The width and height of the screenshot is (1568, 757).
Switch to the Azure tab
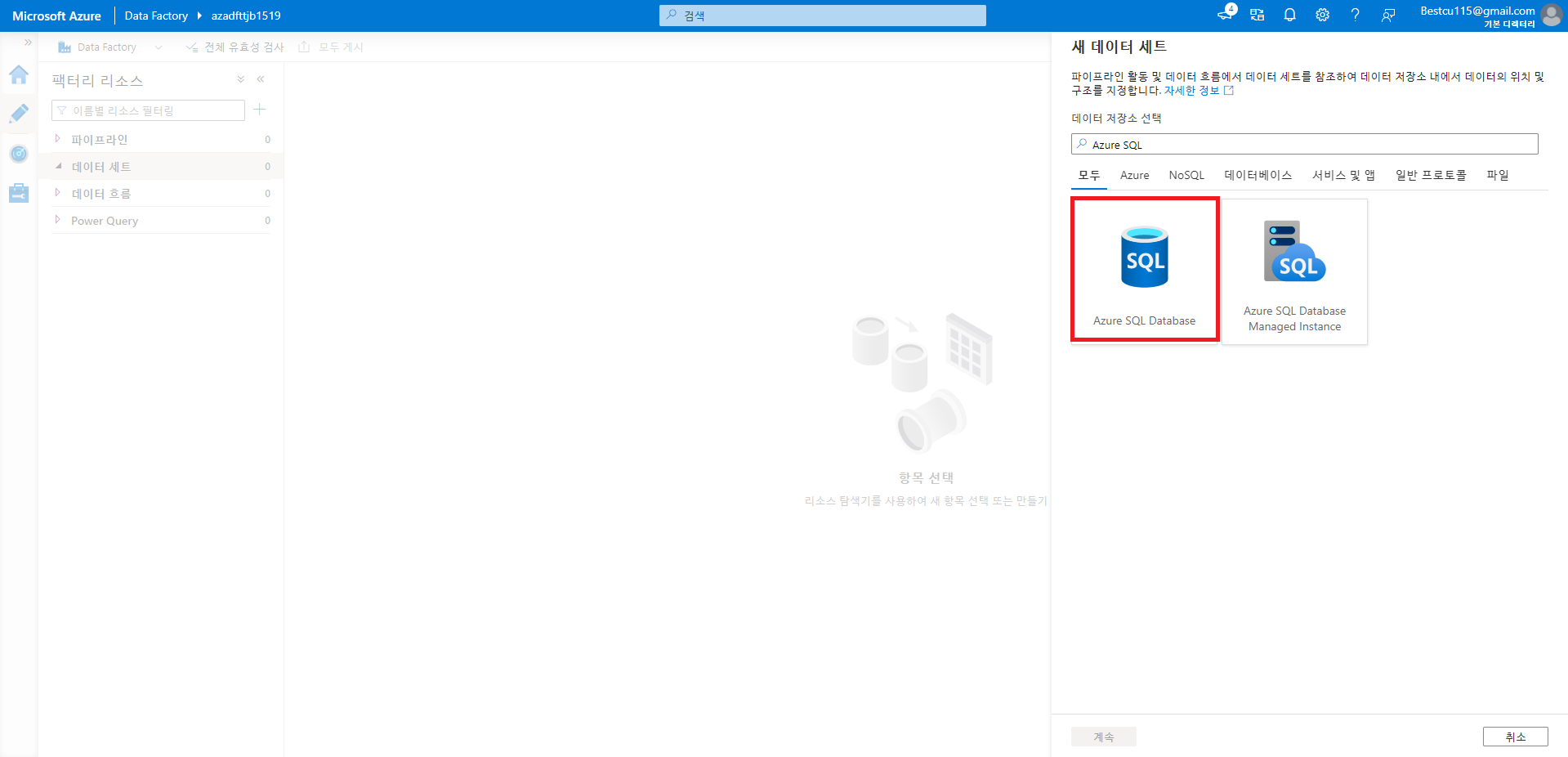pos(1134,175)
